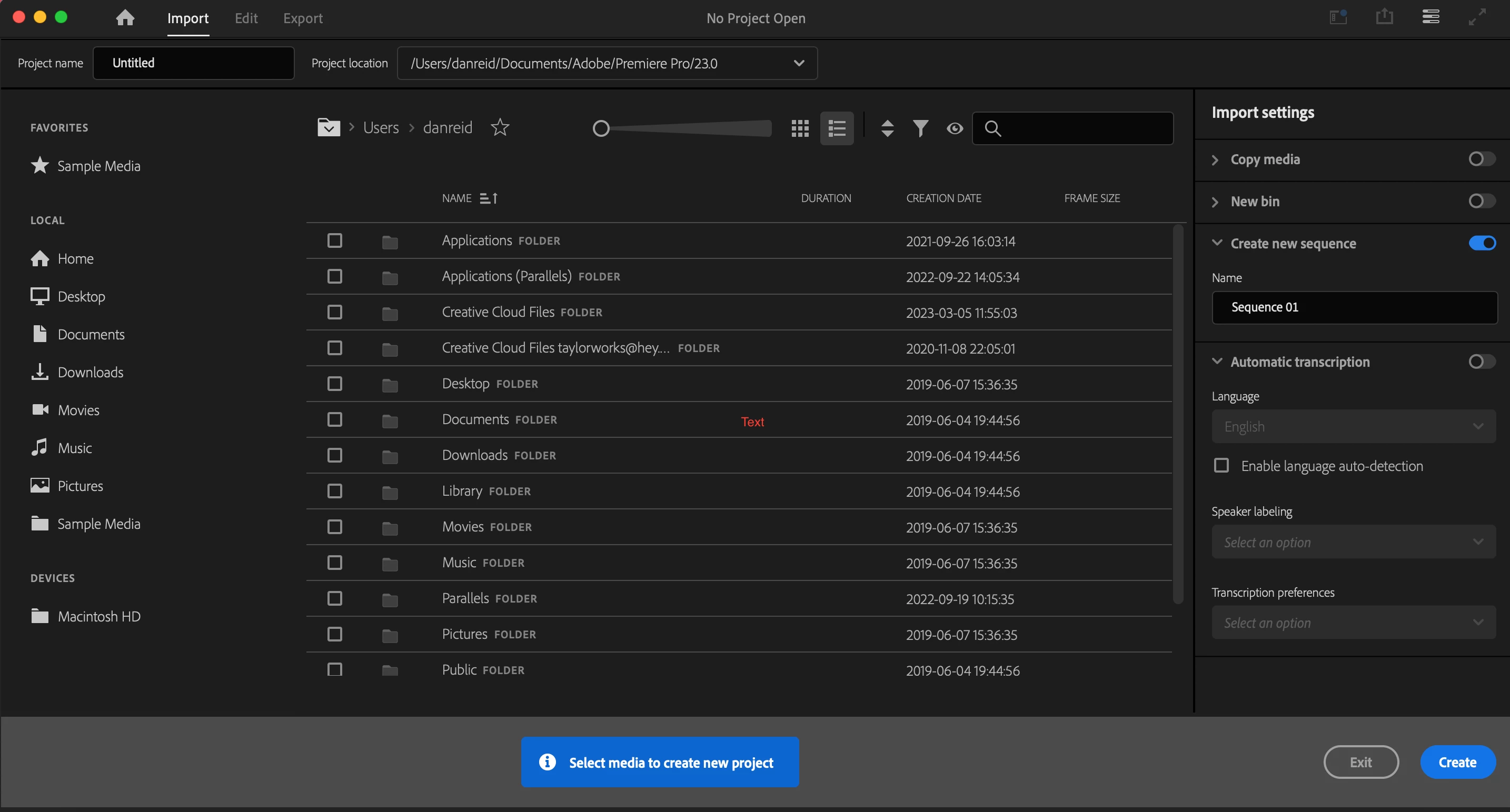Open Quick Export share icon

1384,16
